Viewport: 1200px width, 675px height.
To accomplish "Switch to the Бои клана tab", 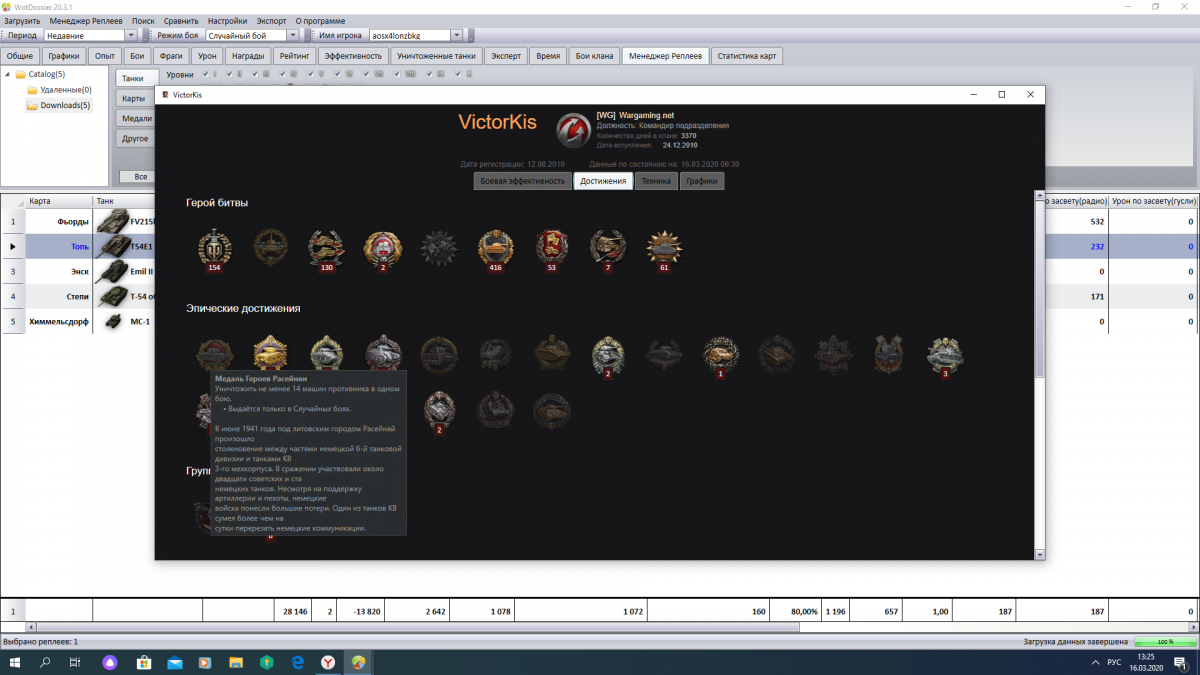I will 594,56.
